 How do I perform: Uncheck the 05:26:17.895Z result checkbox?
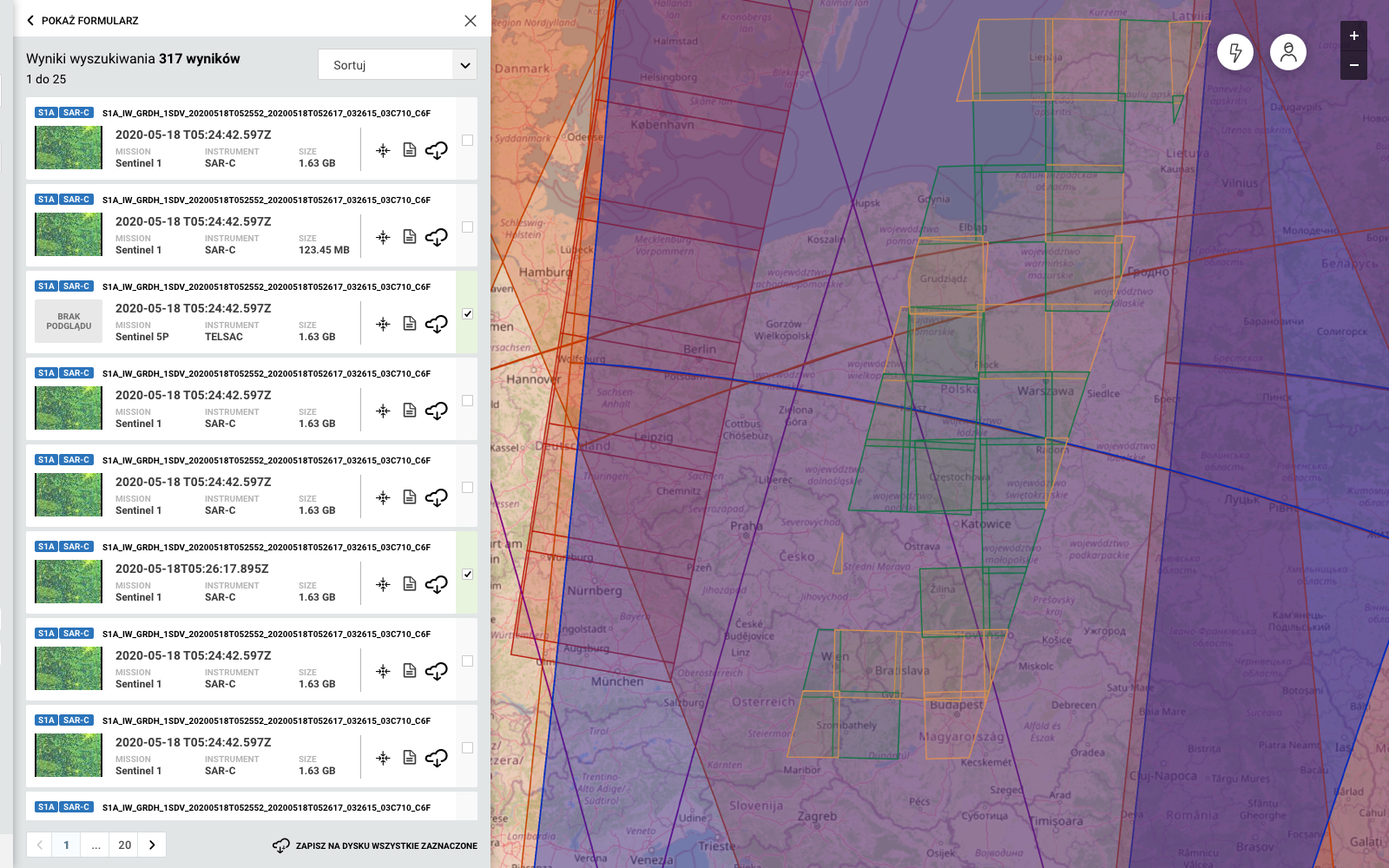(x=467, y=574)
